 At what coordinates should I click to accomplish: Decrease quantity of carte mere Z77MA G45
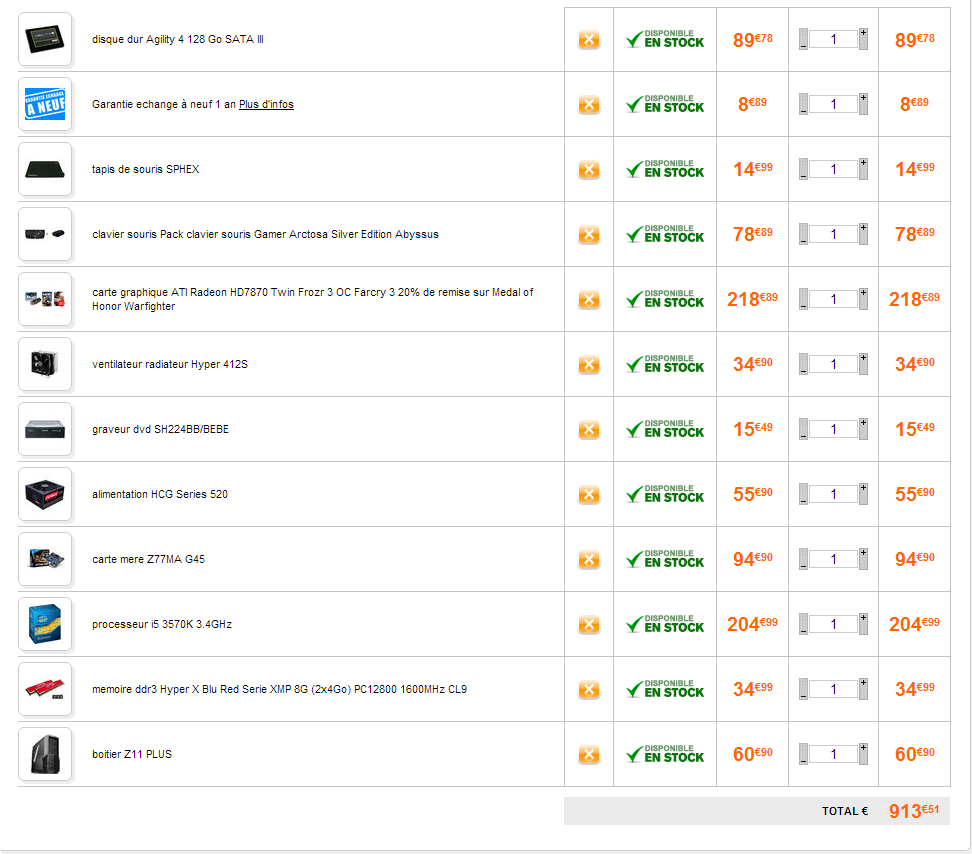click(803, 560)
